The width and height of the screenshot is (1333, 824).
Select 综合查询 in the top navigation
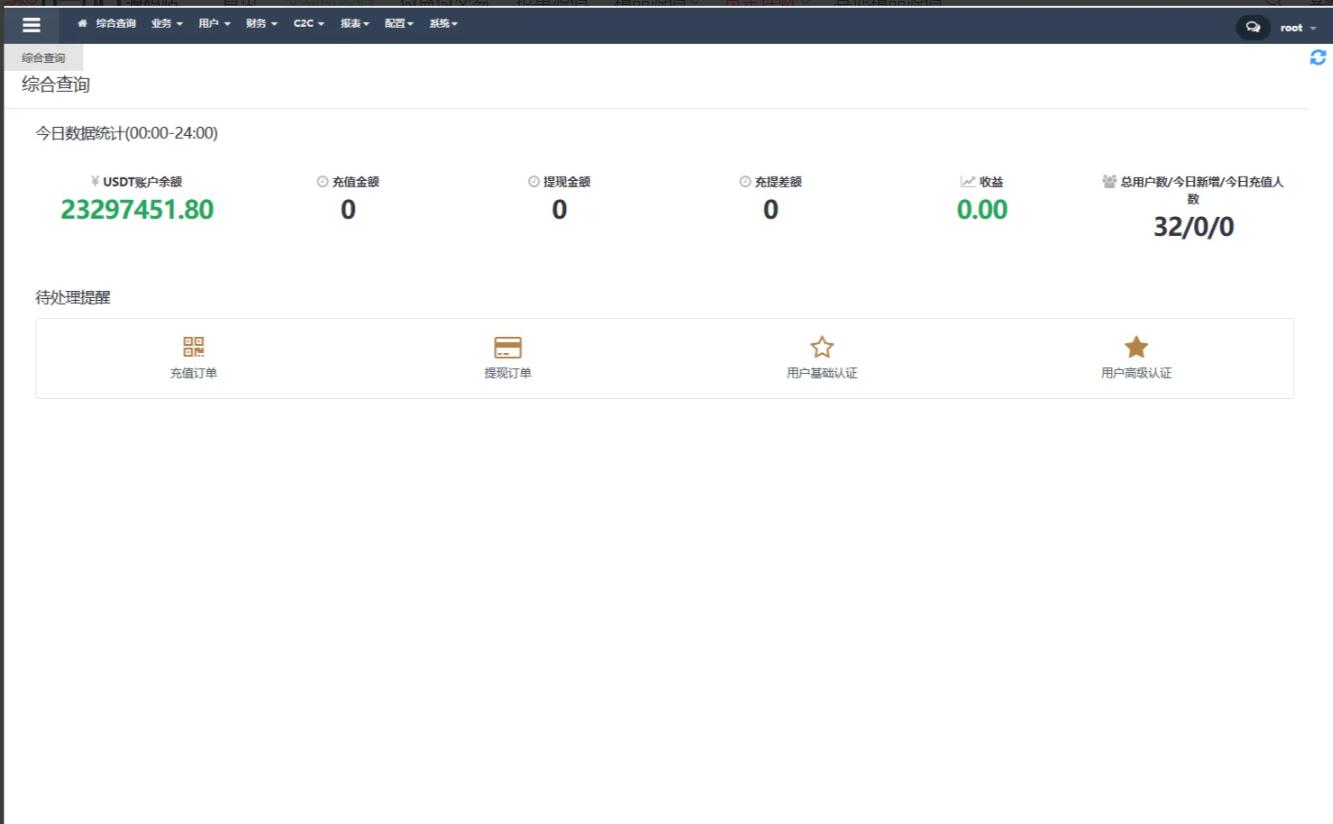click(x=116, y=24)
